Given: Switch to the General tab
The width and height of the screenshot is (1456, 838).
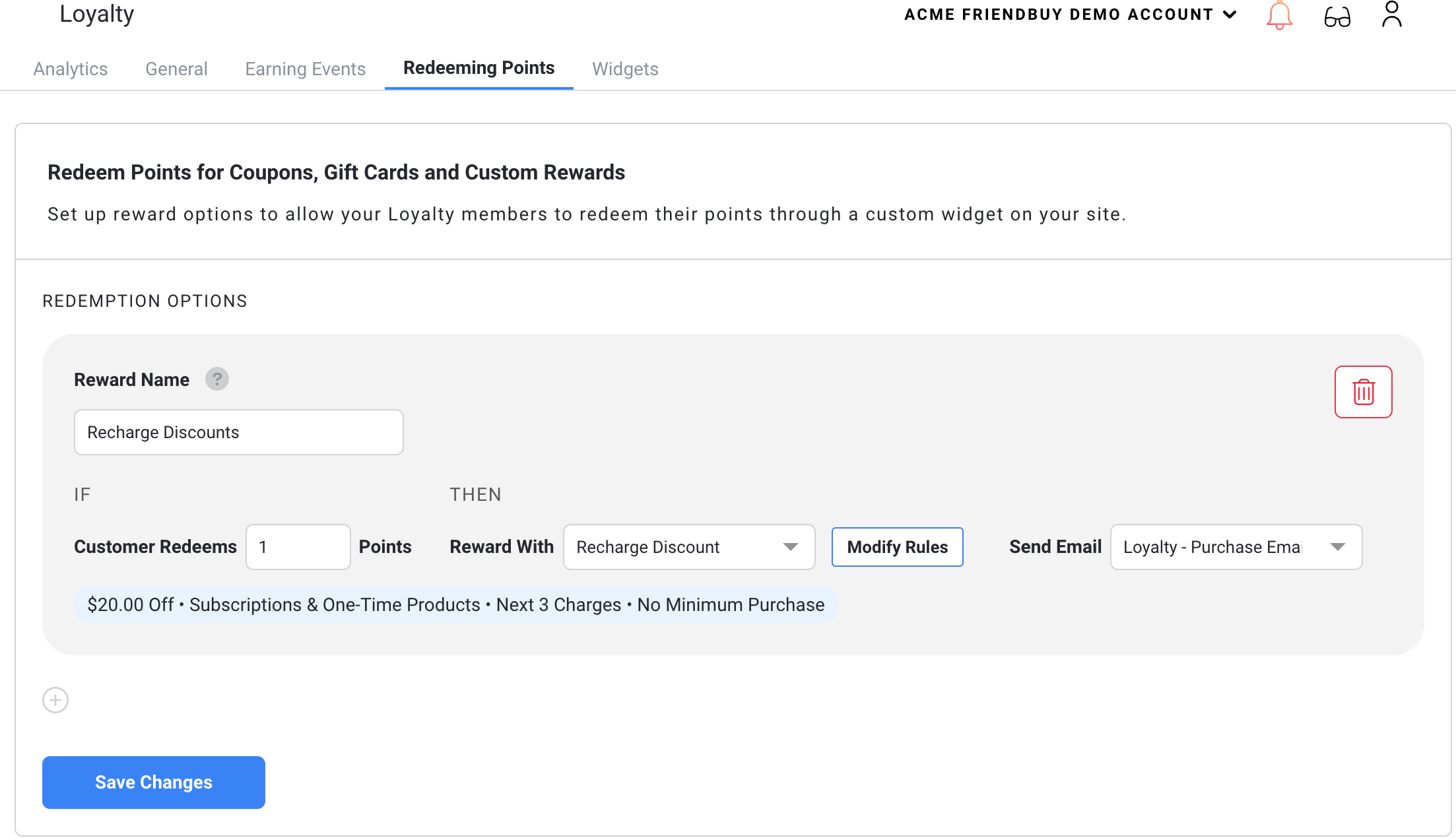Looking at the screenshot, I should point(176,69).
